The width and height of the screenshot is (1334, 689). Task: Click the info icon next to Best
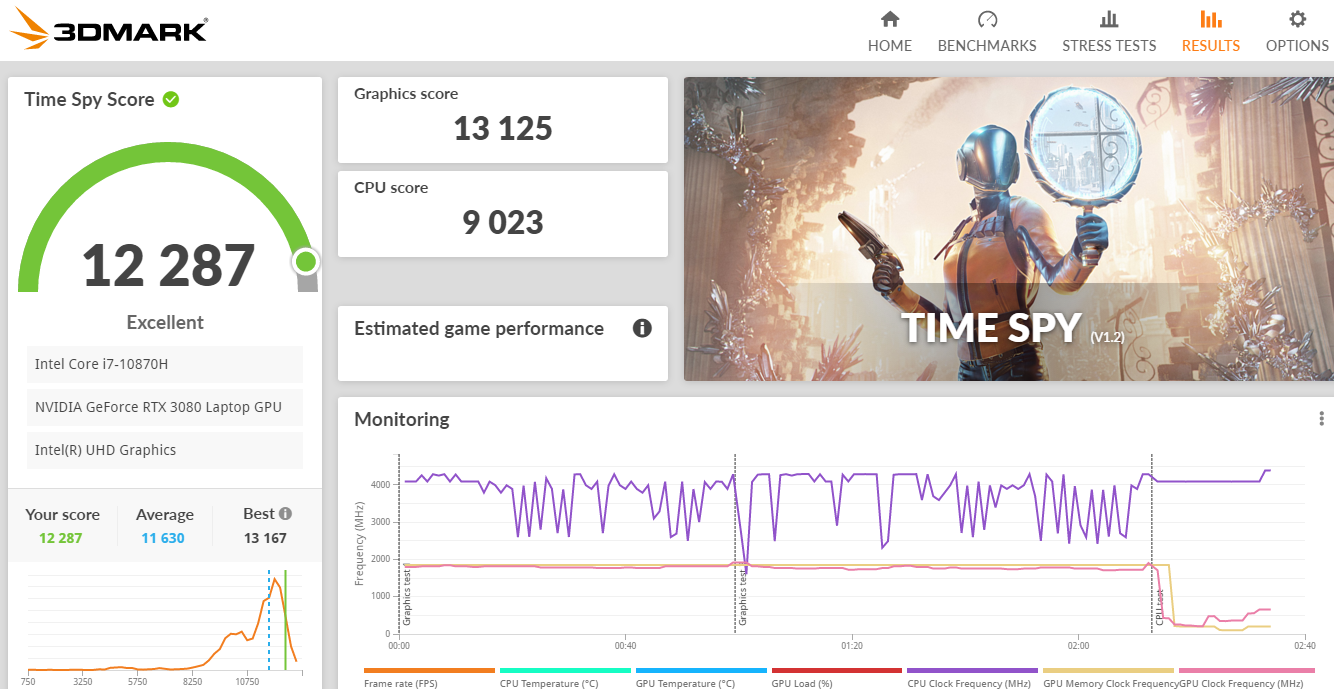pos(285,514)
